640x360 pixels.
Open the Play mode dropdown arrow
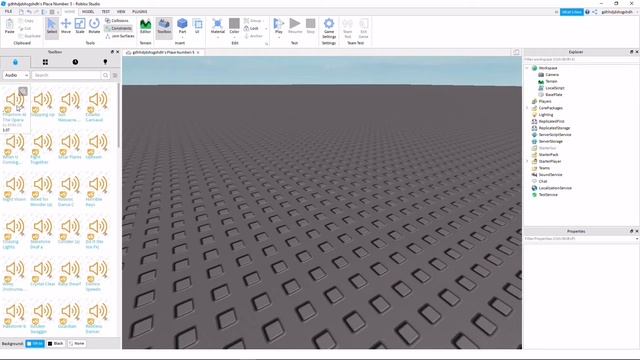coord(279,37)
